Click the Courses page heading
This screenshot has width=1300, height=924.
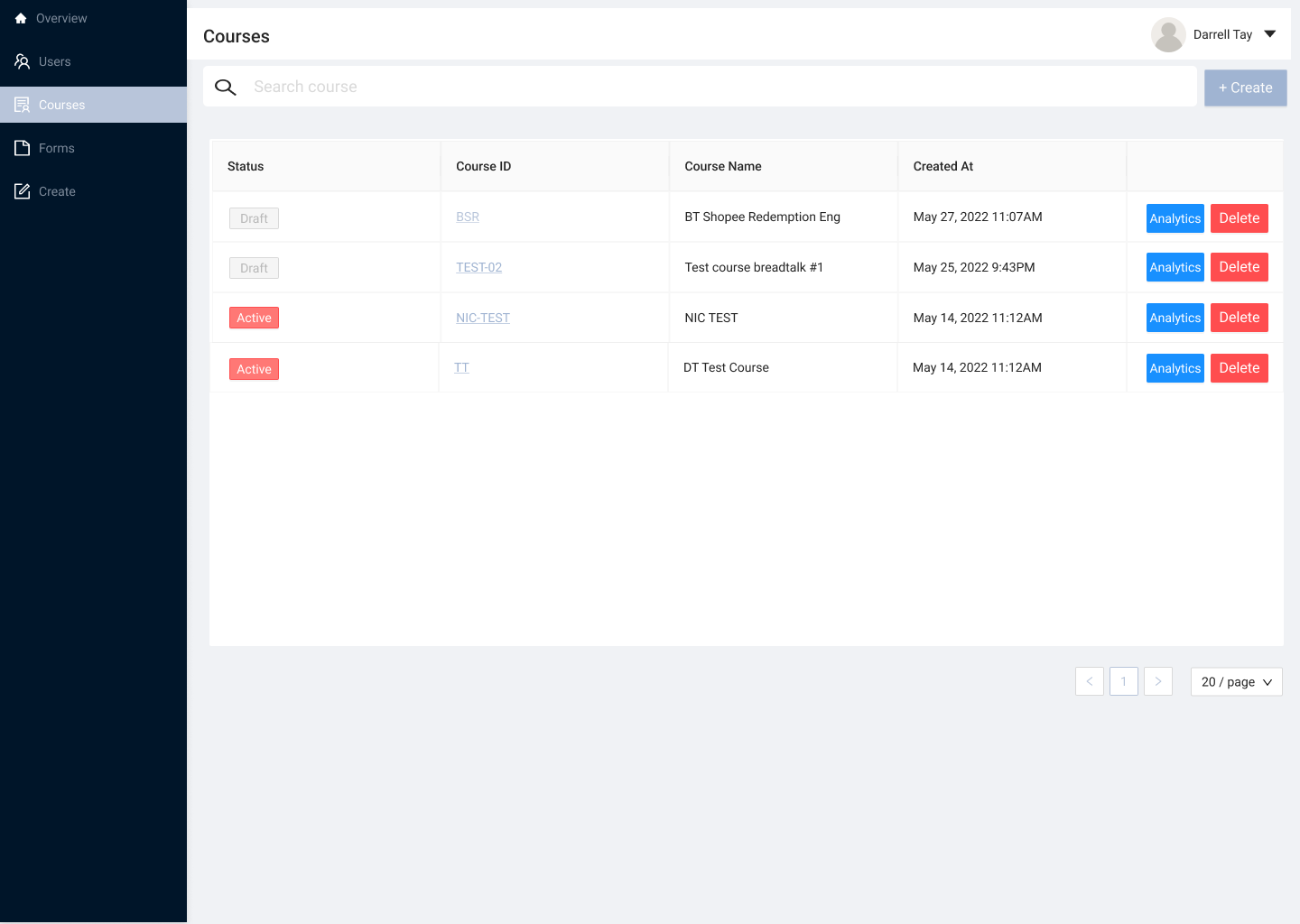click(x=237, y=36)
